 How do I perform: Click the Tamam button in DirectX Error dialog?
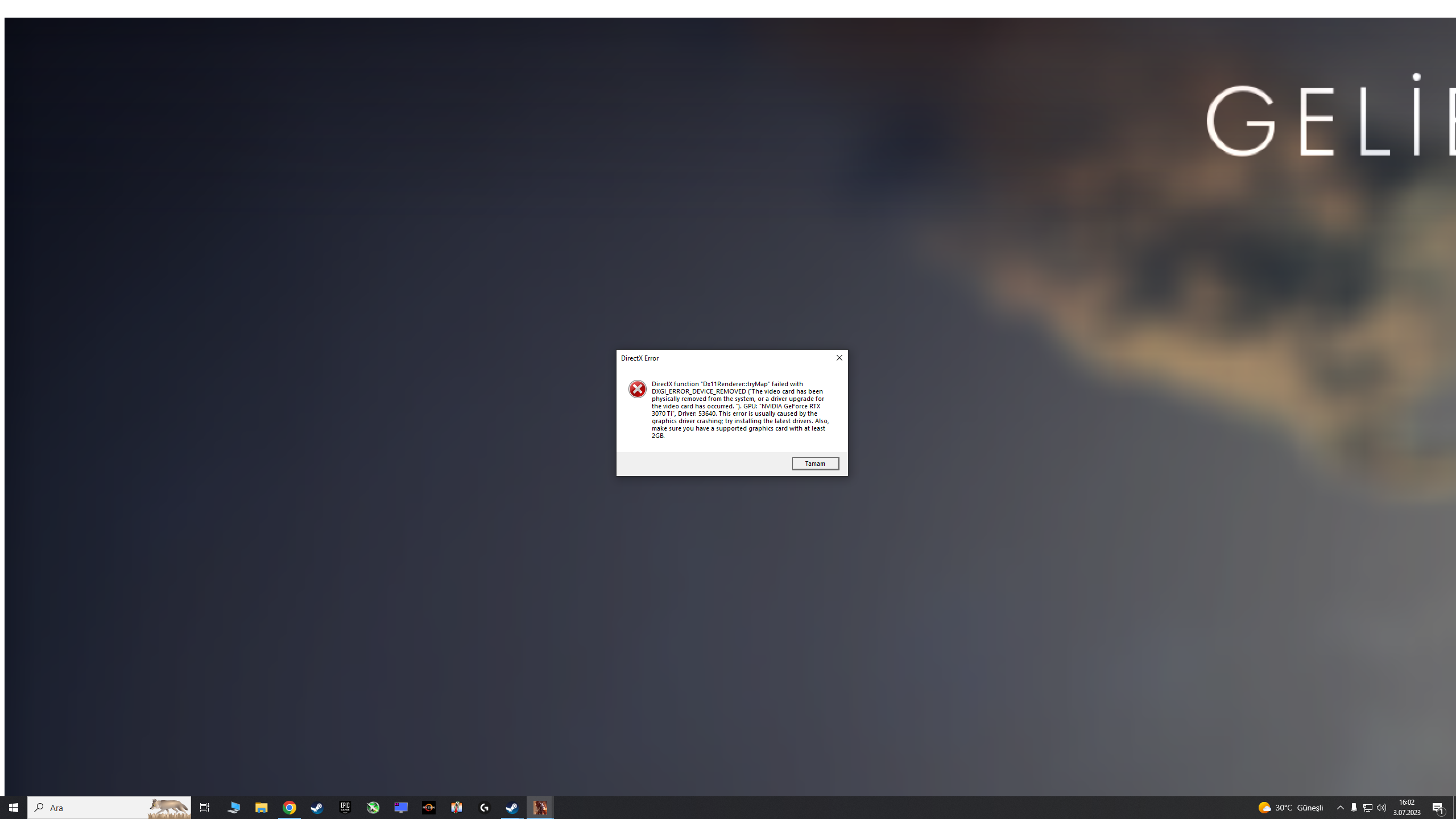(815, 464)
